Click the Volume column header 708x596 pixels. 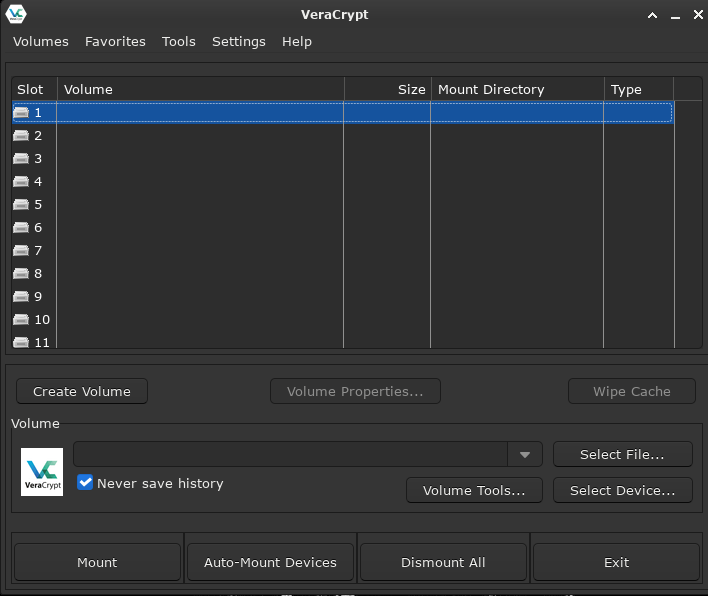200,89
